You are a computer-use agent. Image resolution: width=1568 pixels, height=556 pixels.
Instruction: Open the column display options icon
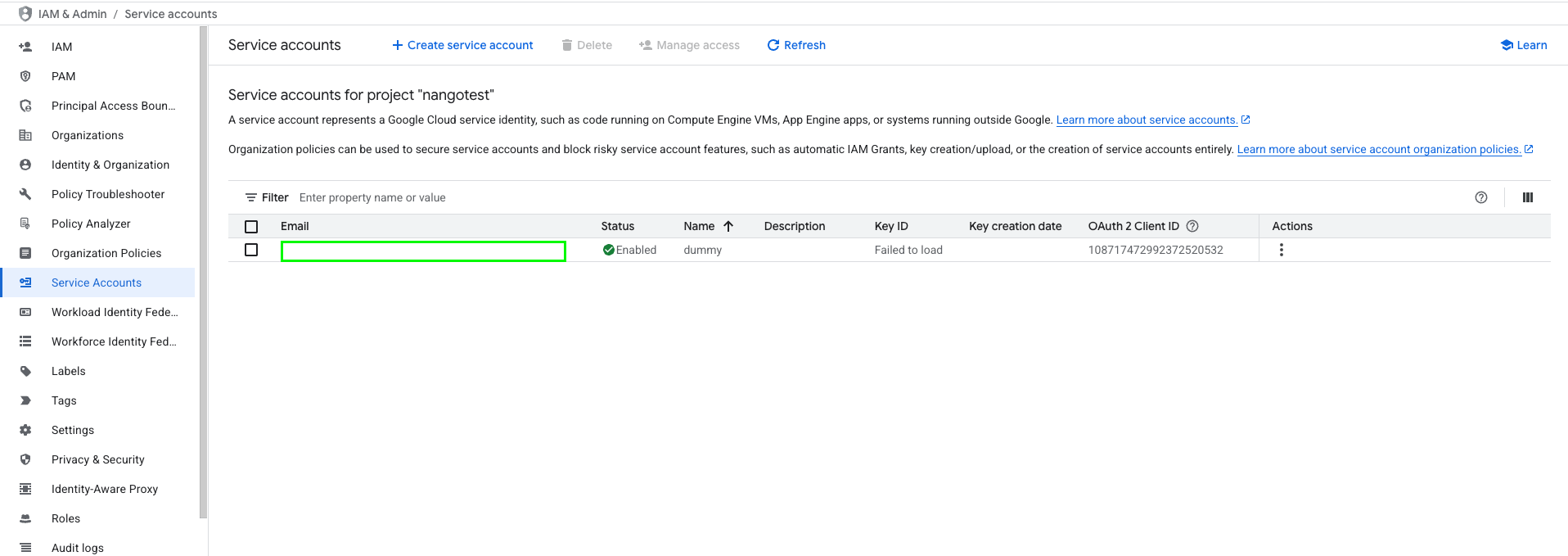pos(1528,197)
